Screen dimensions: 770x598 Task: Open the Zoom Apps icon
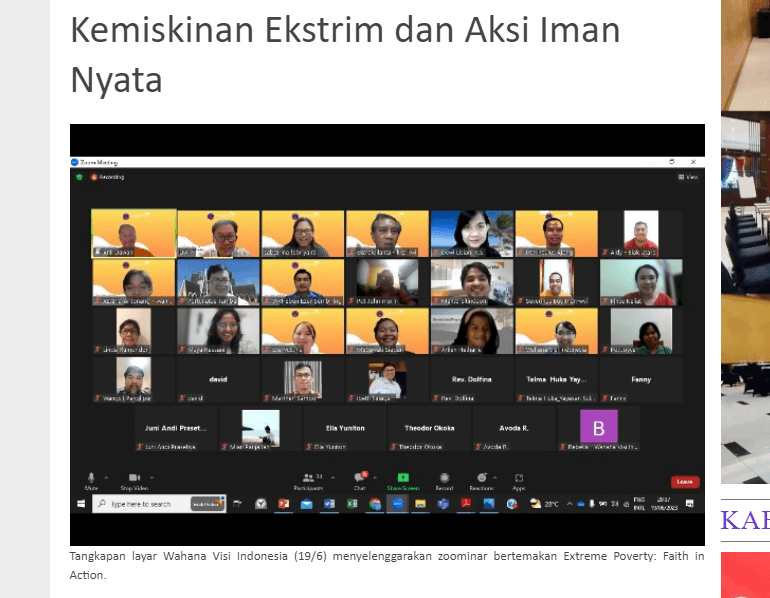pos(519,478)
